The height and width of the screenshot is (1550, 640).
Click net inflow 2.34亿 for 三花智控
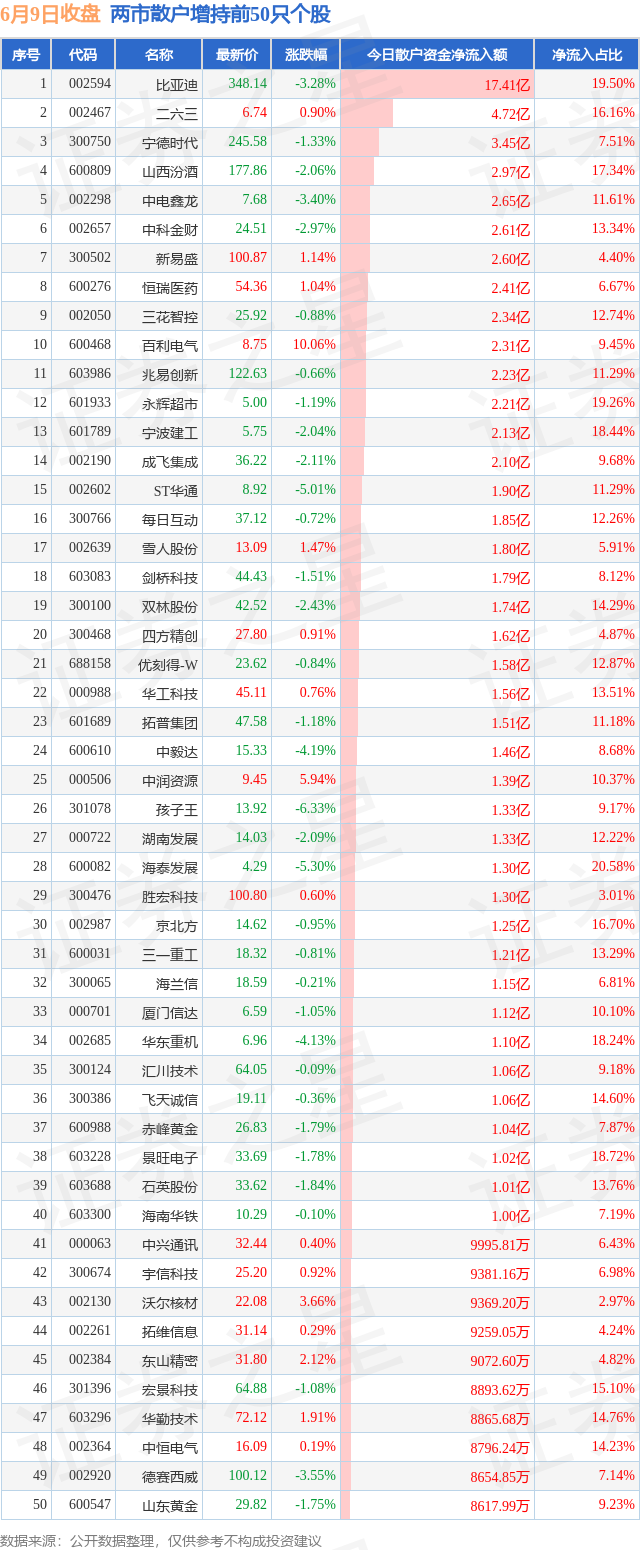tap(510, 317)
